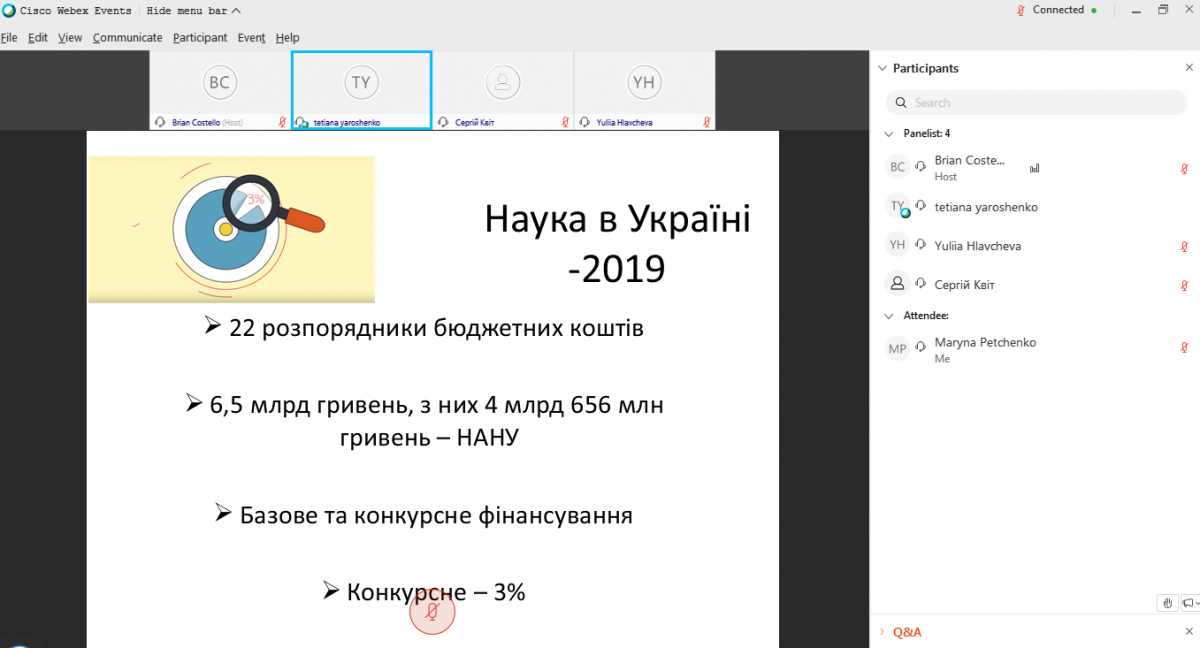Collapse the Panelist: 4 group

coord(888,133)
